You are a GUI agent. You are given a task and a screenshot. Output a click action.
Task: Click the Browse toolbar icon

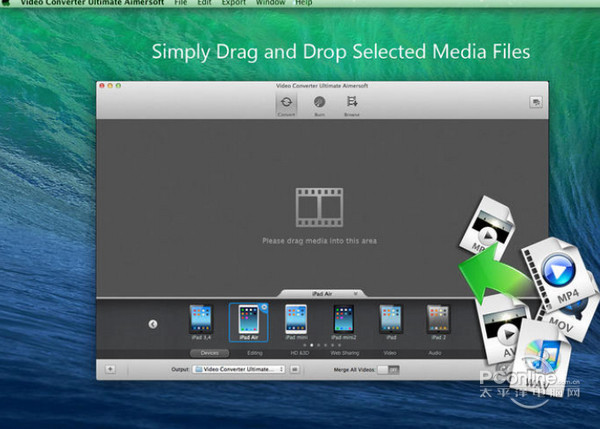click(x=352, y=105)
